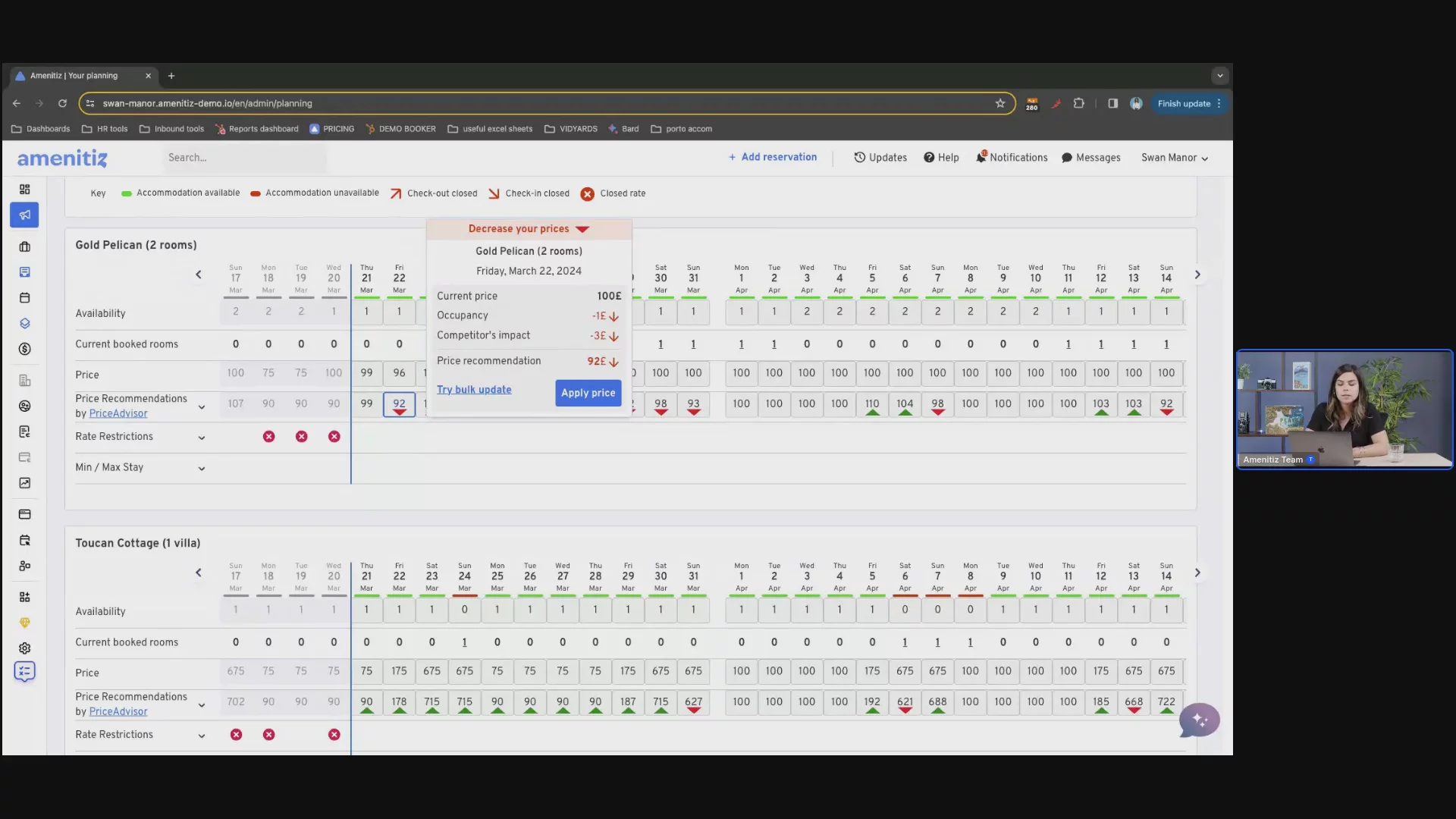The height and width of the screenshot is (819, 1456).
Task: Open the tab search dropdown arrow
Action: coord(1219,76)
